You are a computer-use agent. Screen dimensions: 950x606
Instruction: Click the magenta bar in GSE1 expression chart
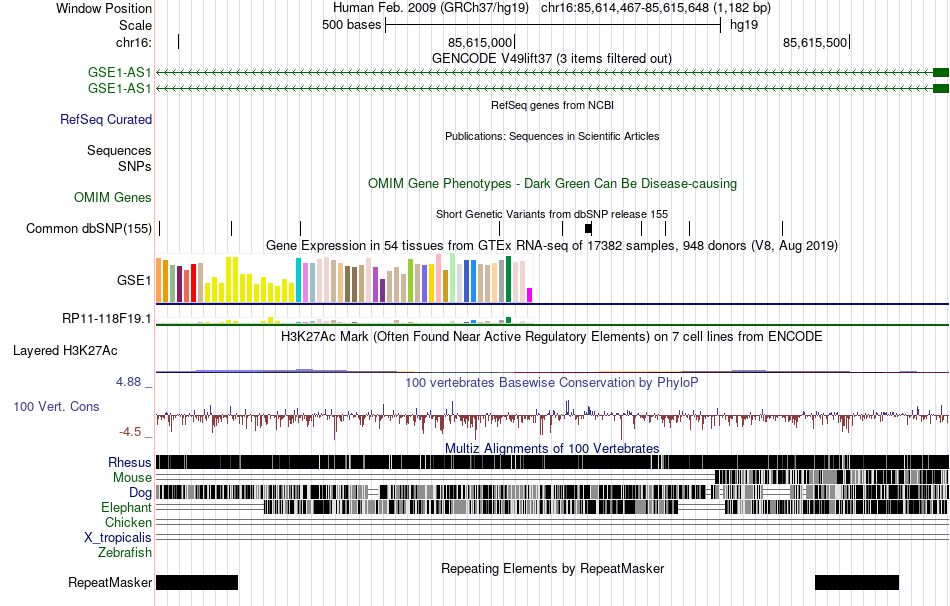[530, 295]
